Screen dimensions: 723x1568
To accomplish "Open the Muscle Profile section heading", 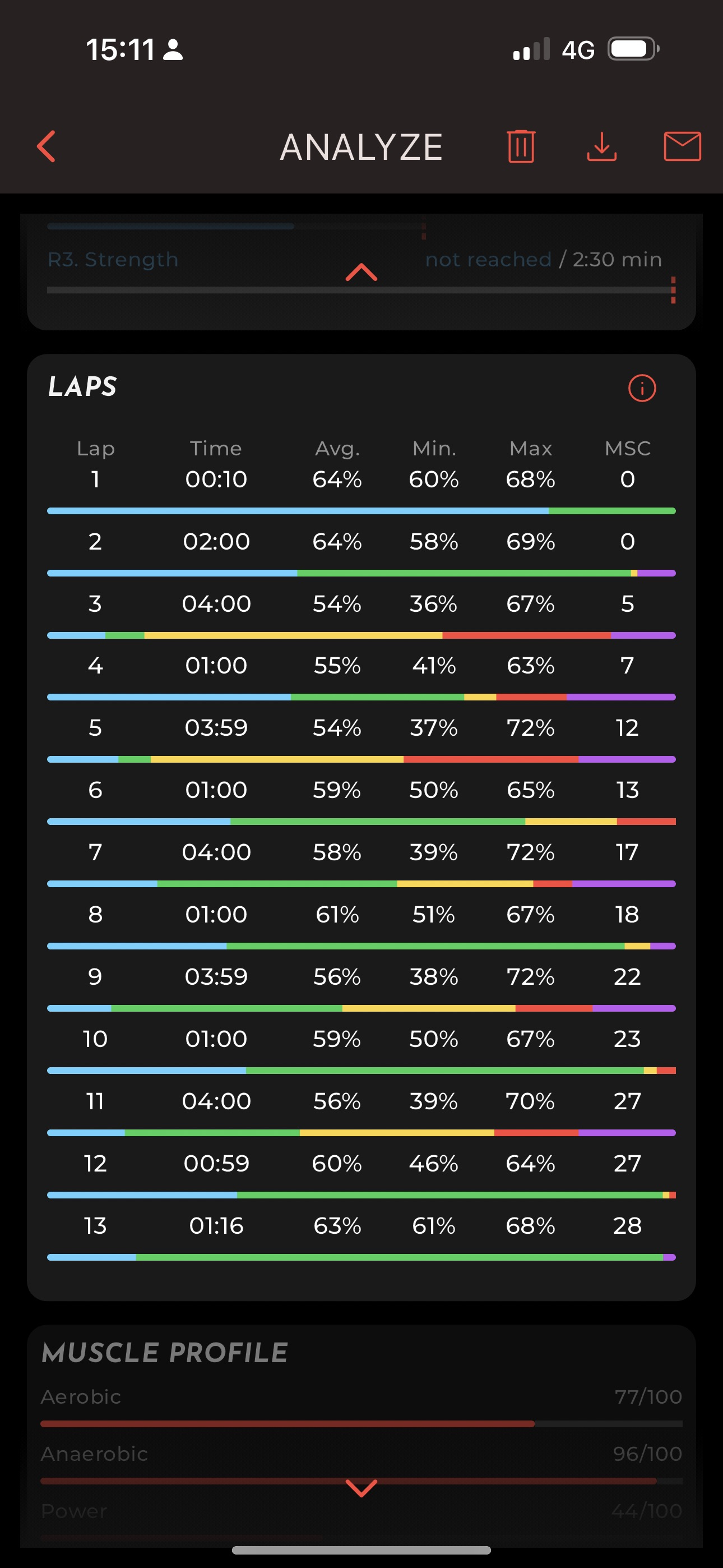I will [x=165, y=1353].
